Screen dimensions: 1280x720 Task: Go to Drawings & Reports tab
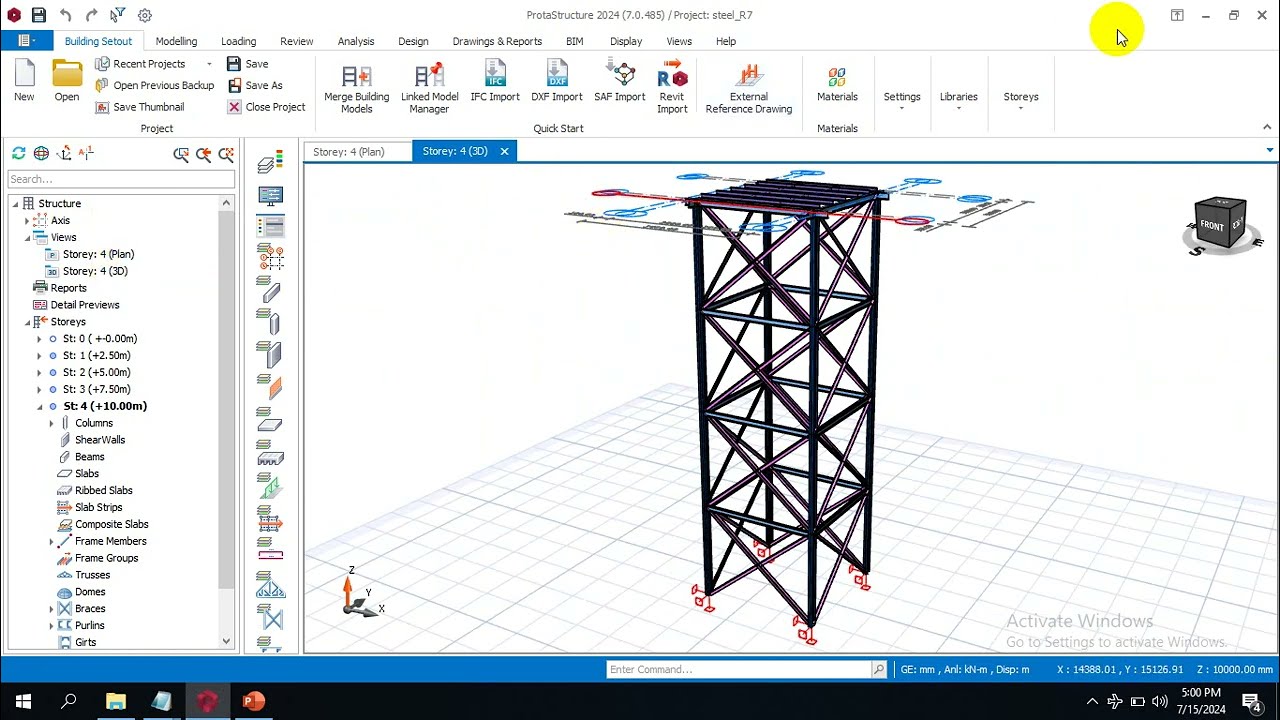[497, 41]
